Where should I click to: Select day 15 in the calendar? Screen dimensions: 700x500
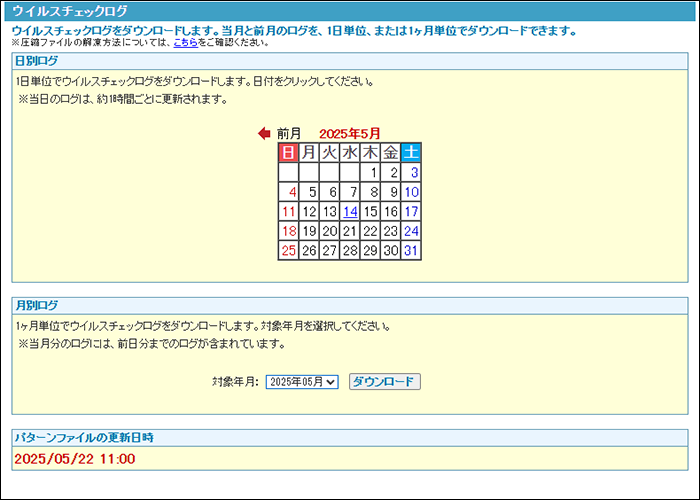pos(370,212)
